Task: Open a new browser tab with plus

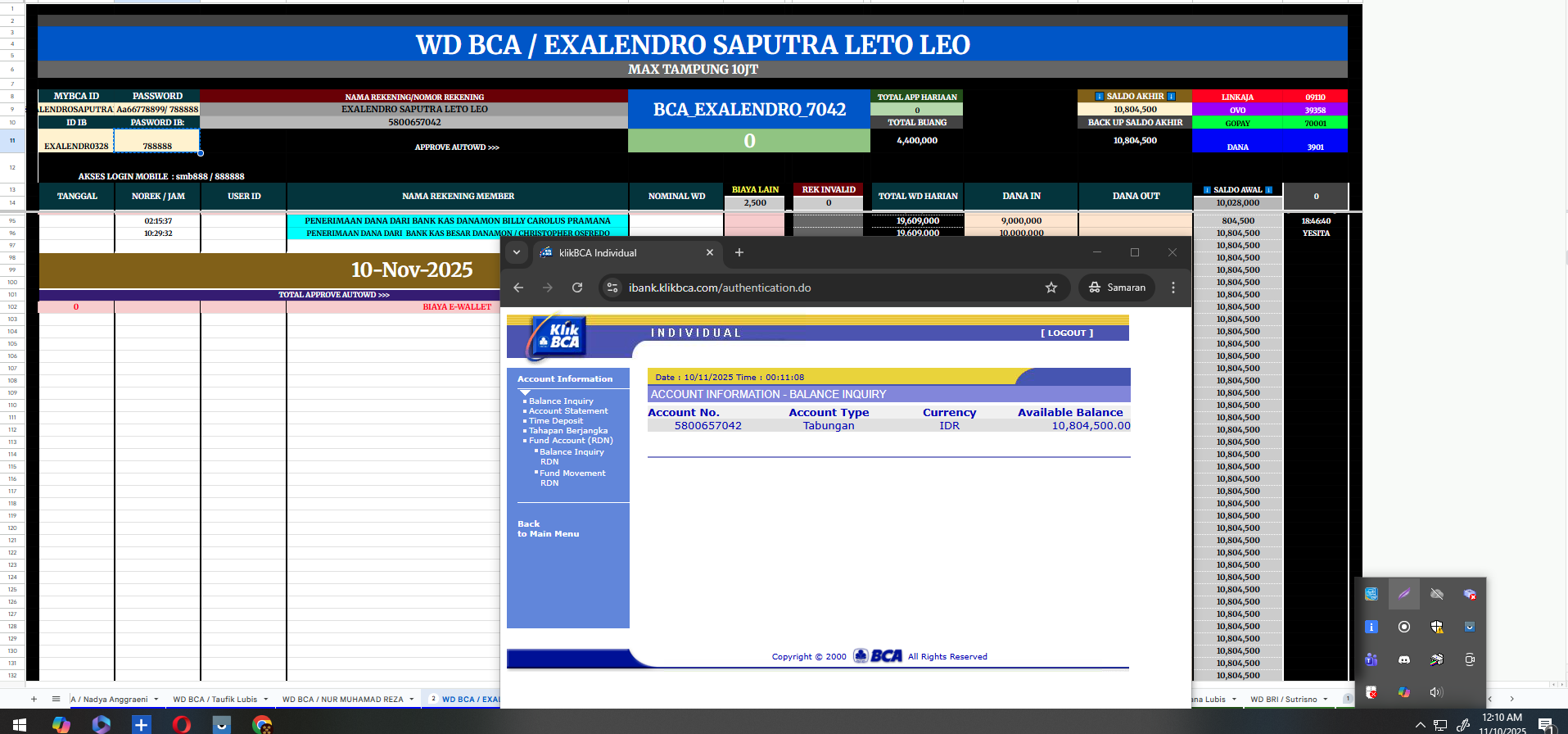Action: pyautogui.click(x=739, y=252)
